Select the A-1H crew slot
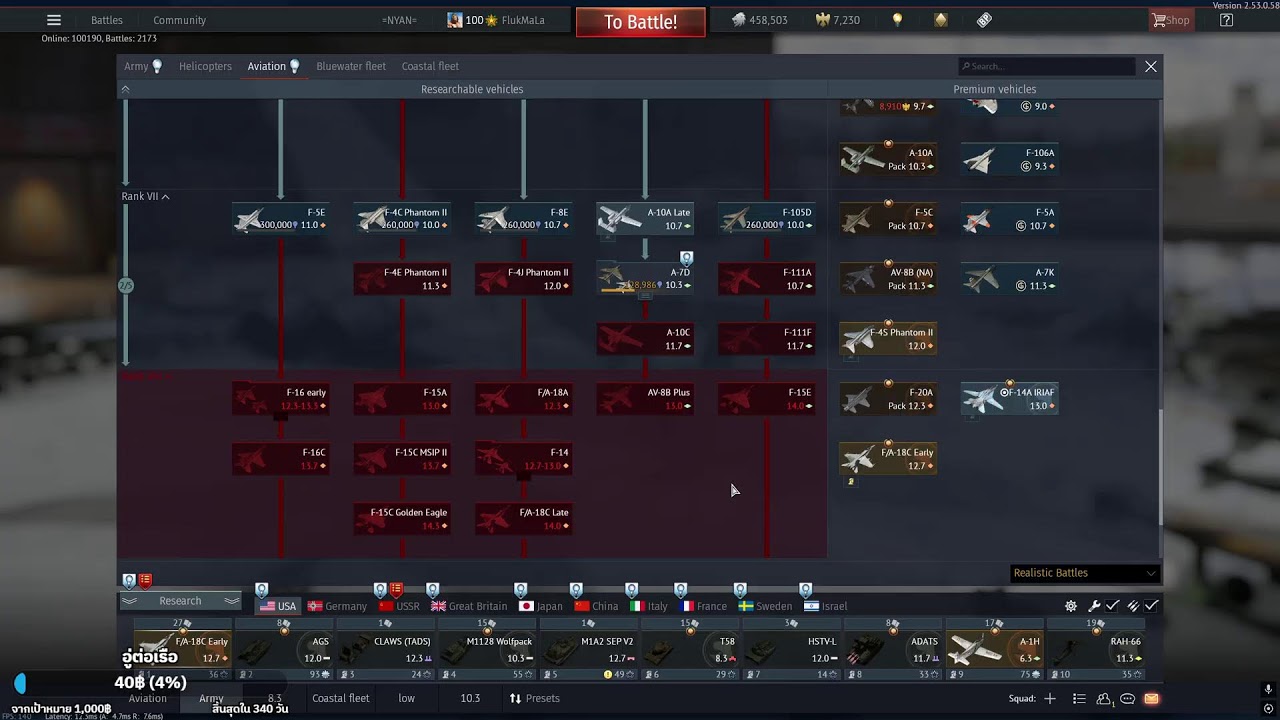 pos(994,649)
